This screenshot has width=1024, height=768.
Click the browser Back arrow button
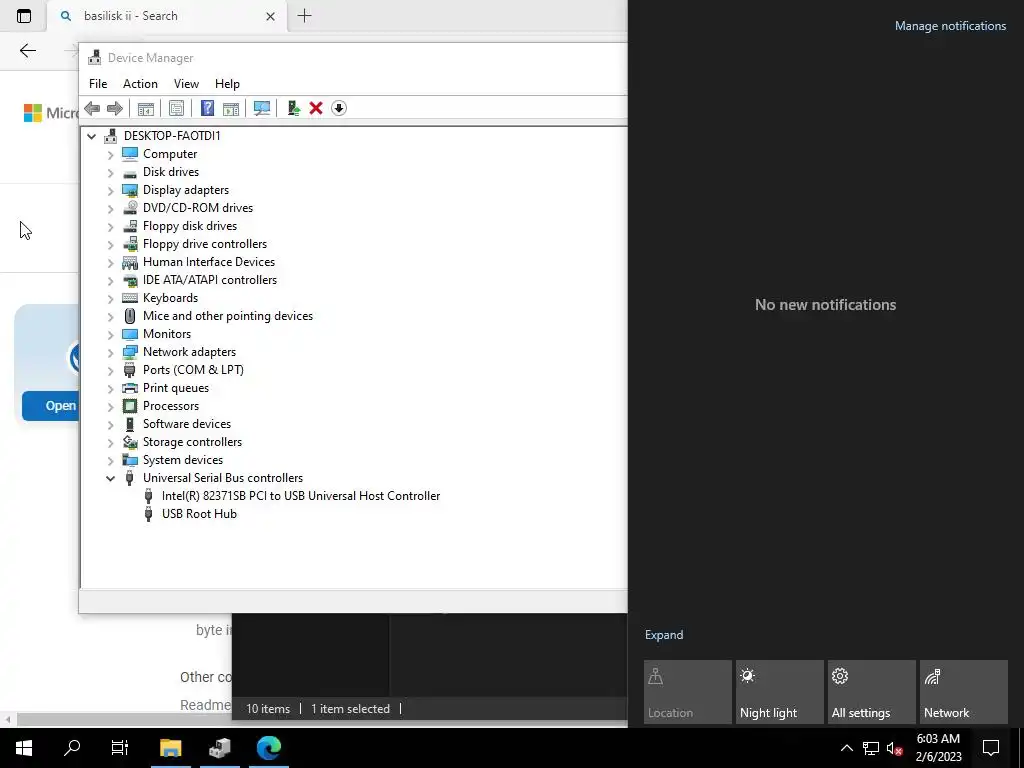point(27,51)
